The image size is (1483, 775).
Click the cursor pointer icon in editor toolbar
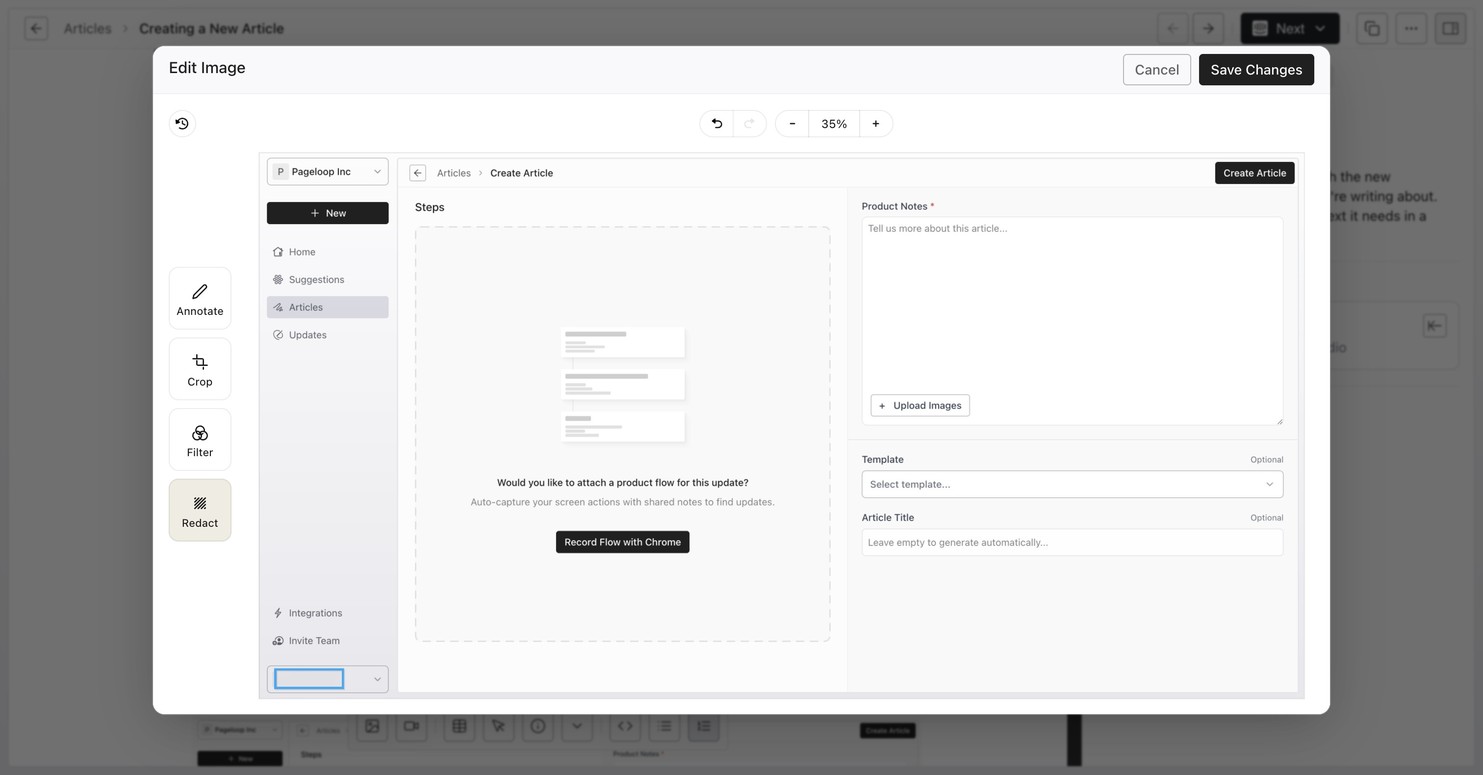(499, 726)
